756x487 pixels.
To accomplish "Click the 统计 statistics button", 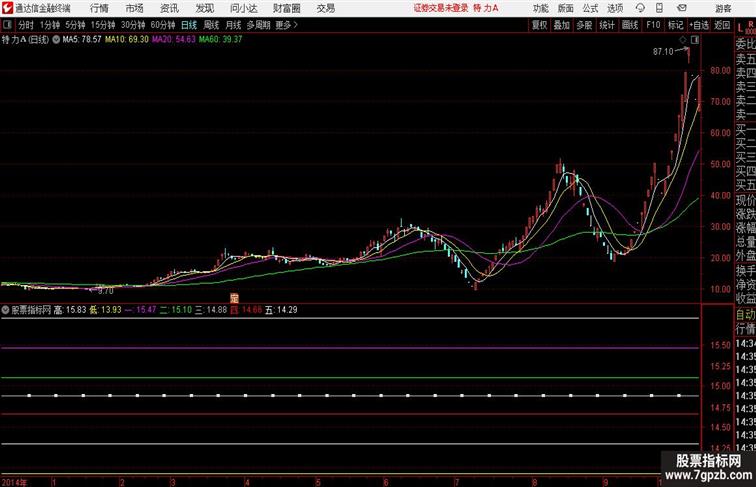I will [x=607, y=25].
